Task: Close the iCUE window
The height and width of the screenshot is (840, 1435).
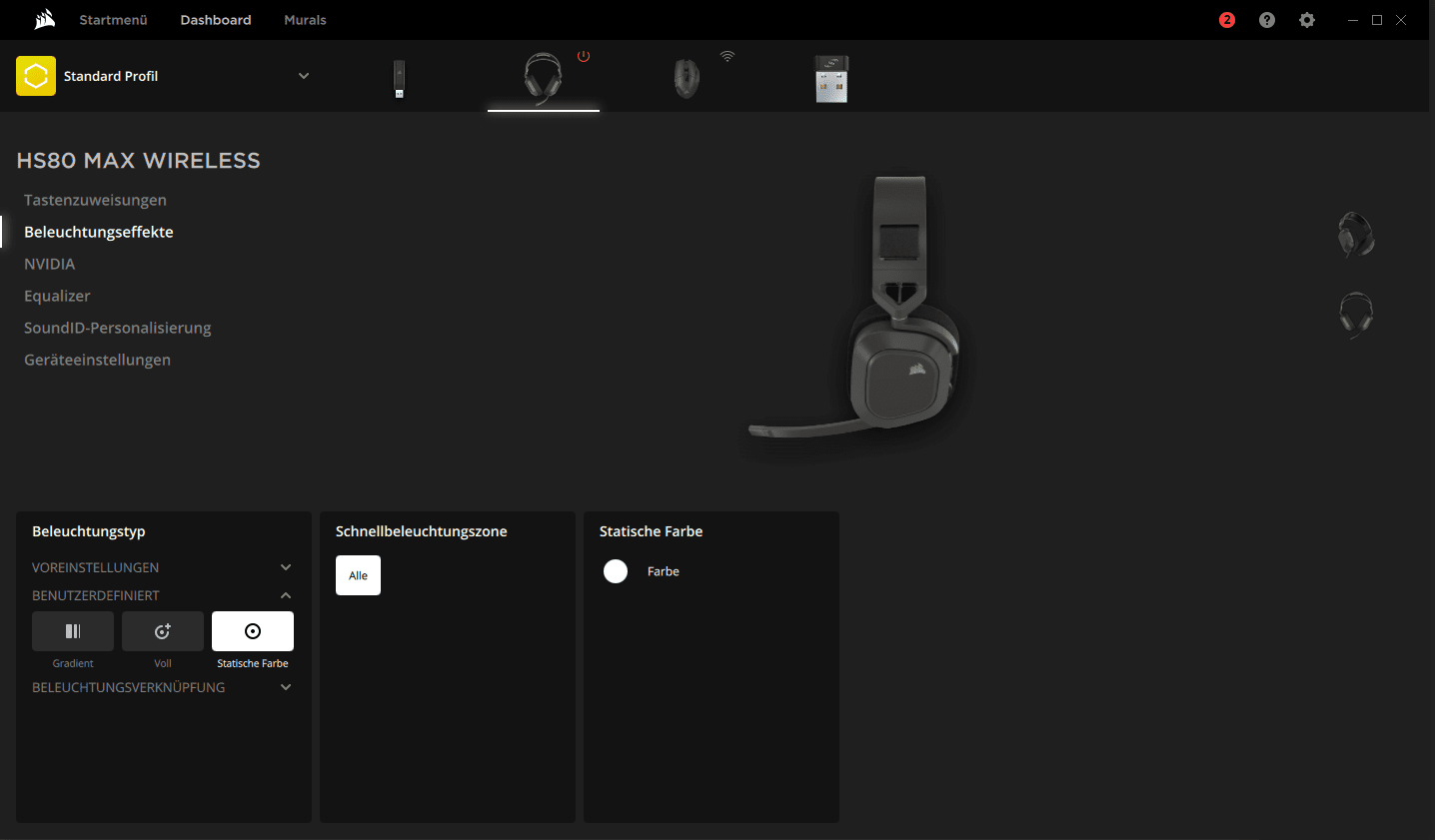Action: [x=1401, y=20]
